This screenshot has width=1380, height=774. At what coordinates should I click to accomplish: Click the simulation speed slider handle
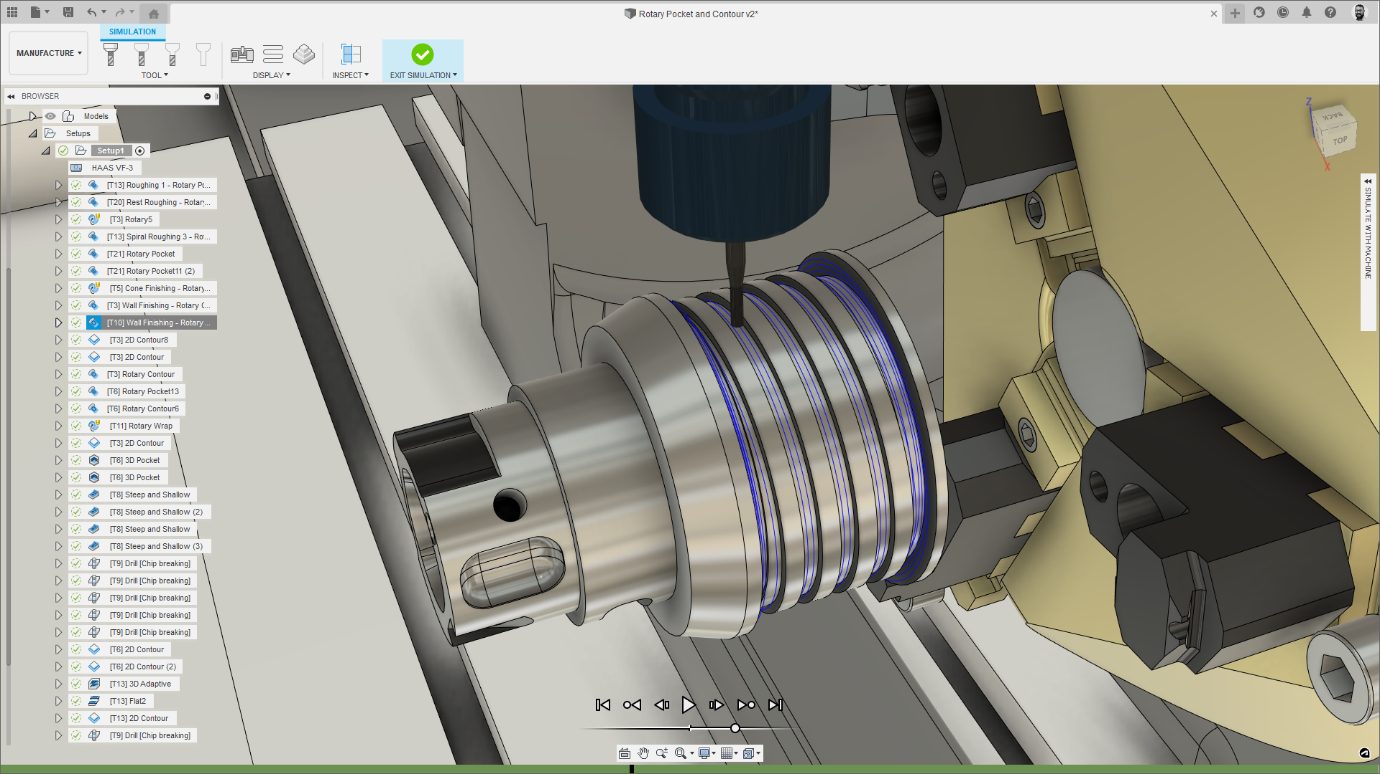tap(735, 728)
